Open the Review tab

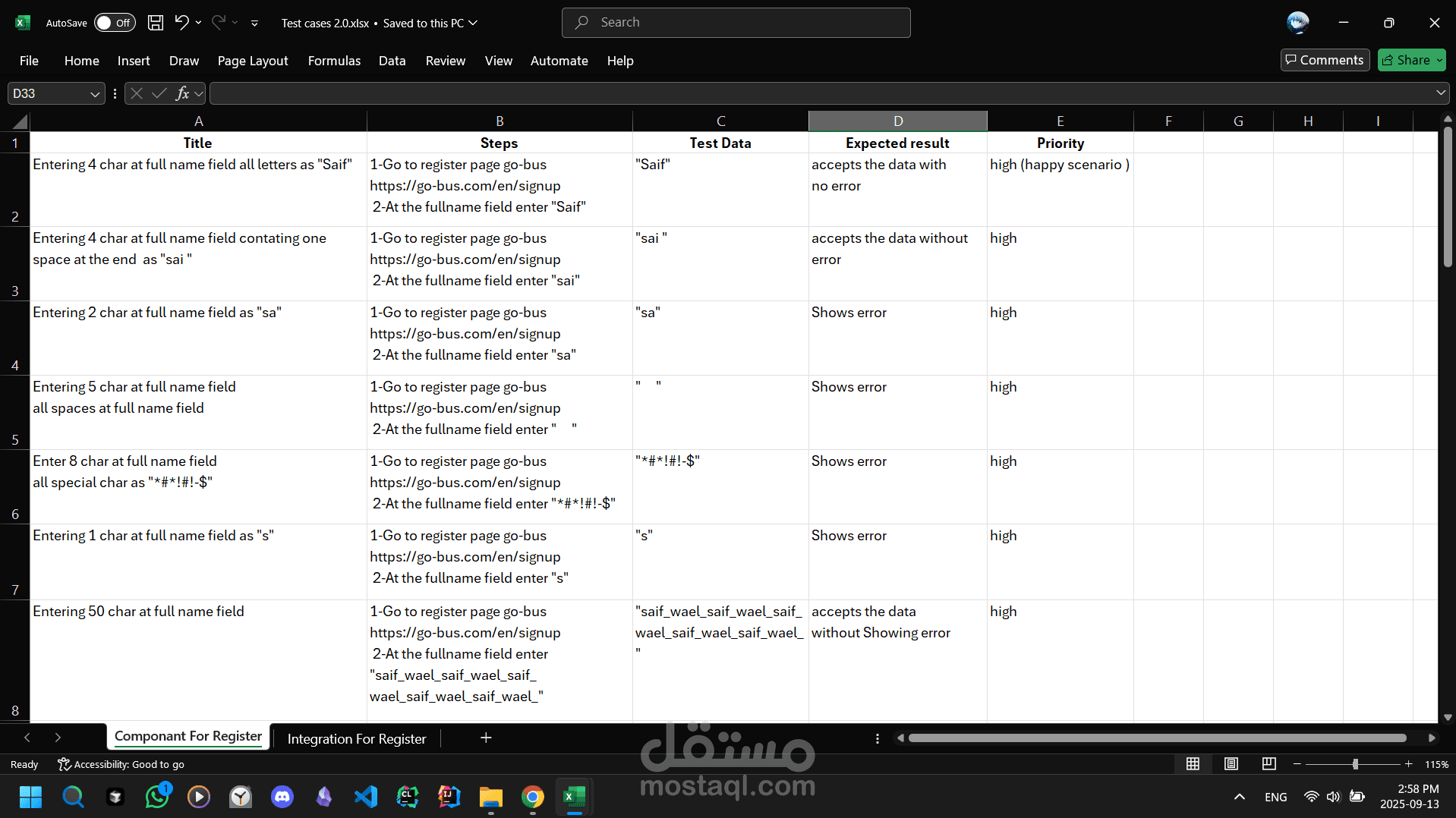click(446, 61)
